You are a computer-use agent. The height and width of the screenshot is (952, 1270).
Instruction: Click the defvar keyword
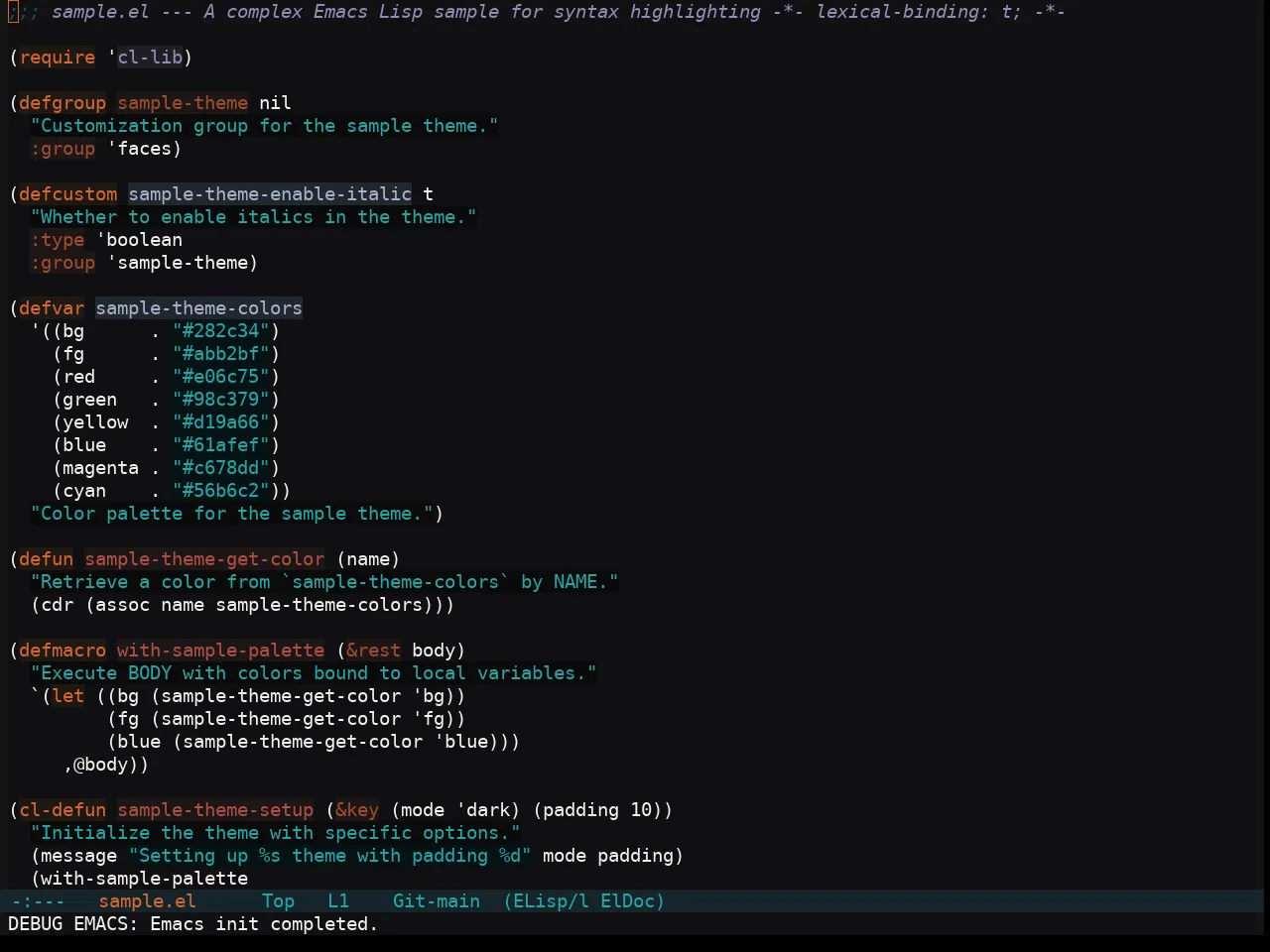52,308
